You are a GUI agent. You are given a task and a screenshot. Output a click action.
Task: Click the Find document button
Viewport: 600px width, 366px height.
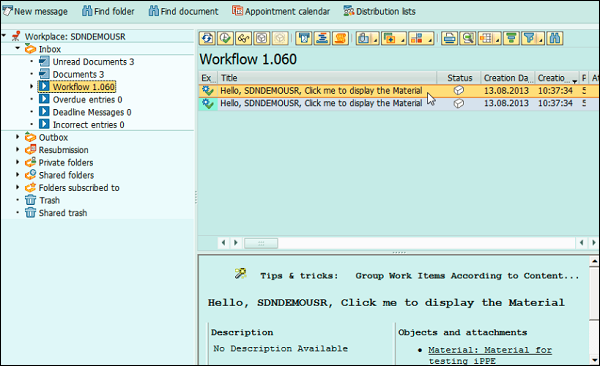click(x=183, y=11)
